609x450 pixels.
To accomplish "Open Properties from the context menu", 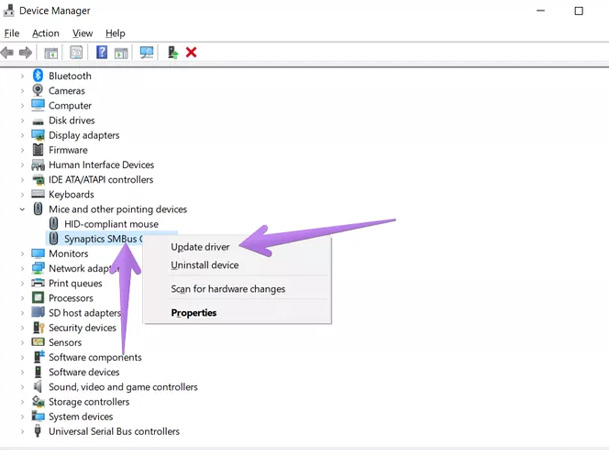I will 193,313.
